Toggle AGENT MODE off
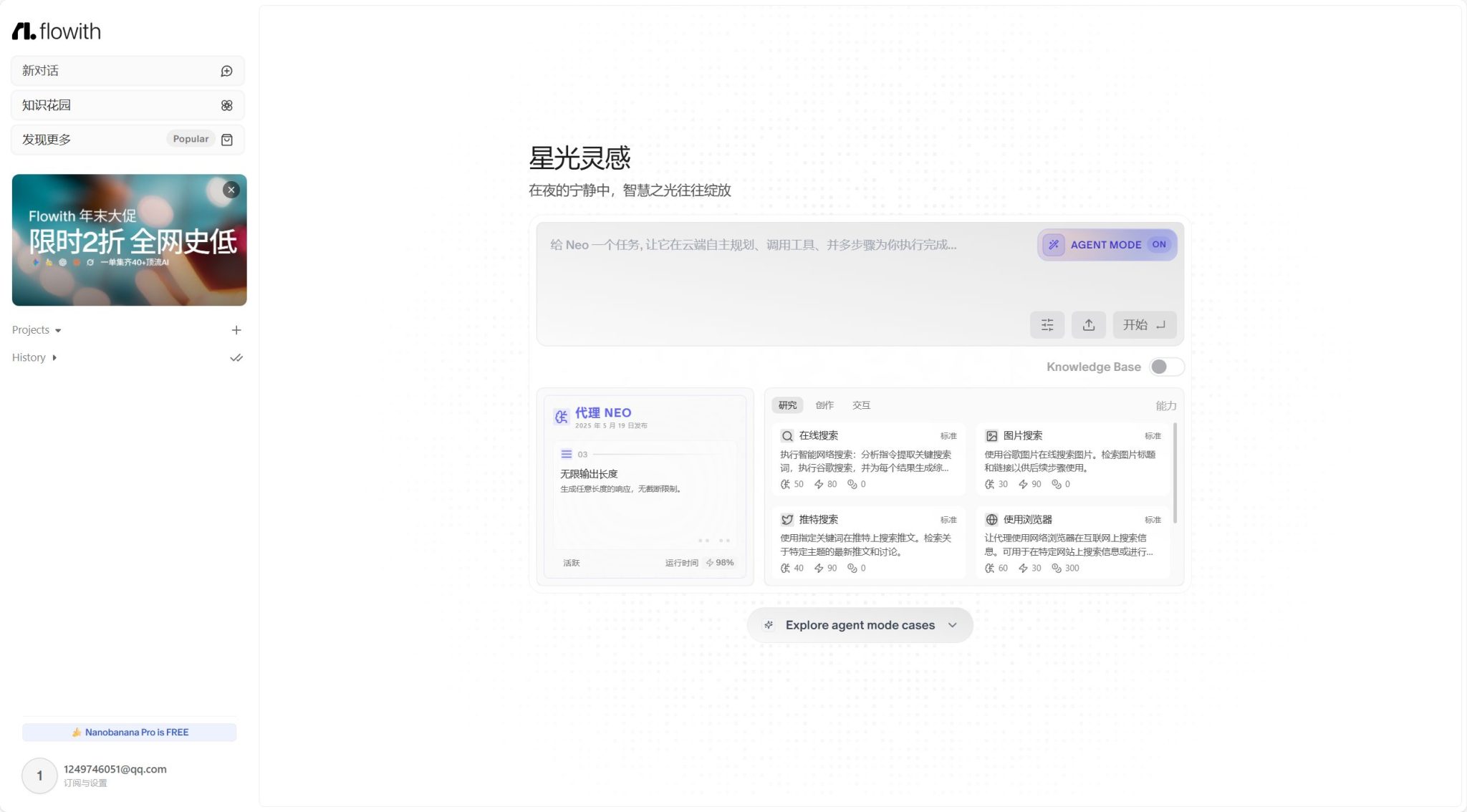Viewport: 1467px width, 812px height. (x=1107, y=245)
